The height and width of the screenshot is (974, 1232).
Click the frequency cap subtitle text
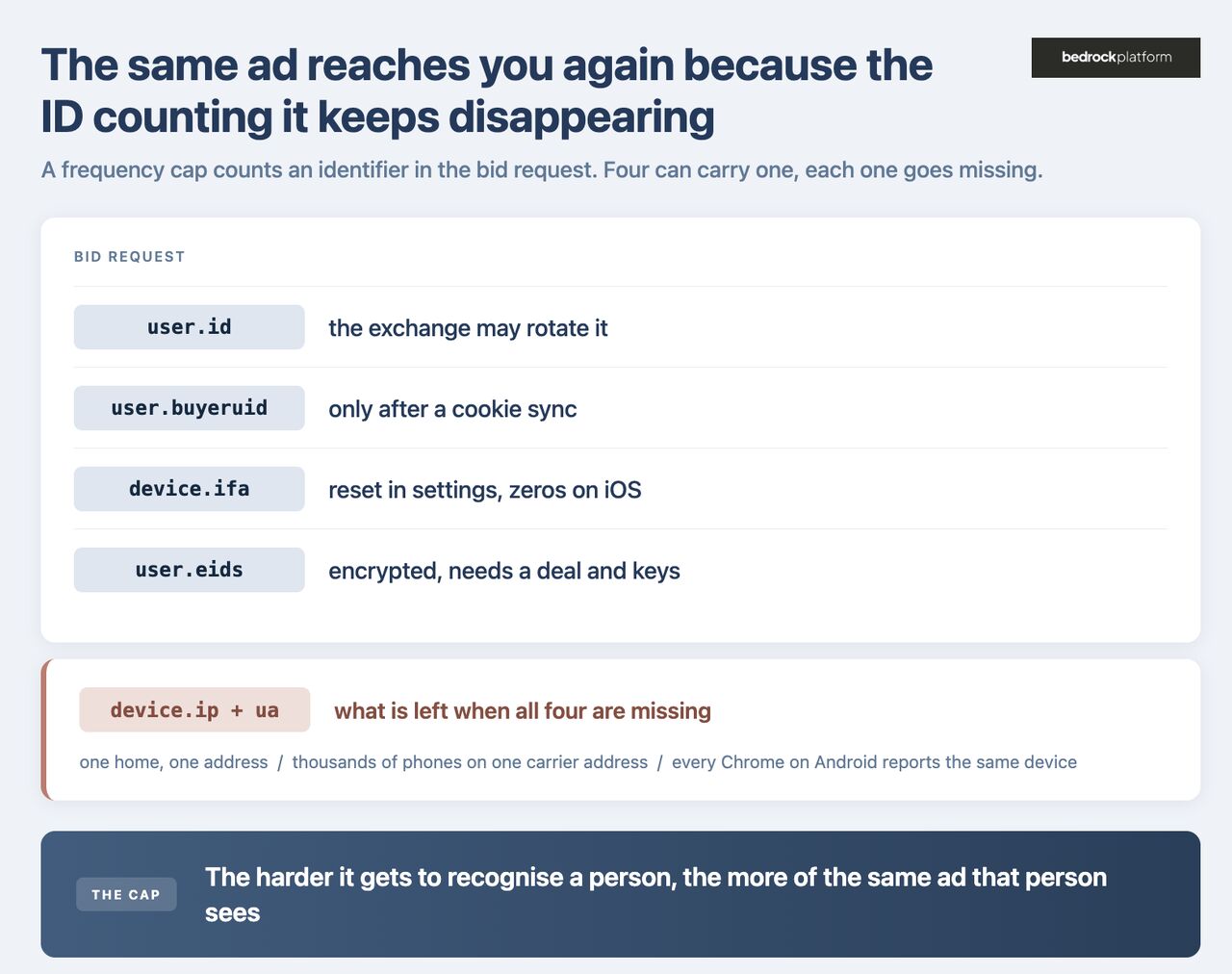(542, 170)
